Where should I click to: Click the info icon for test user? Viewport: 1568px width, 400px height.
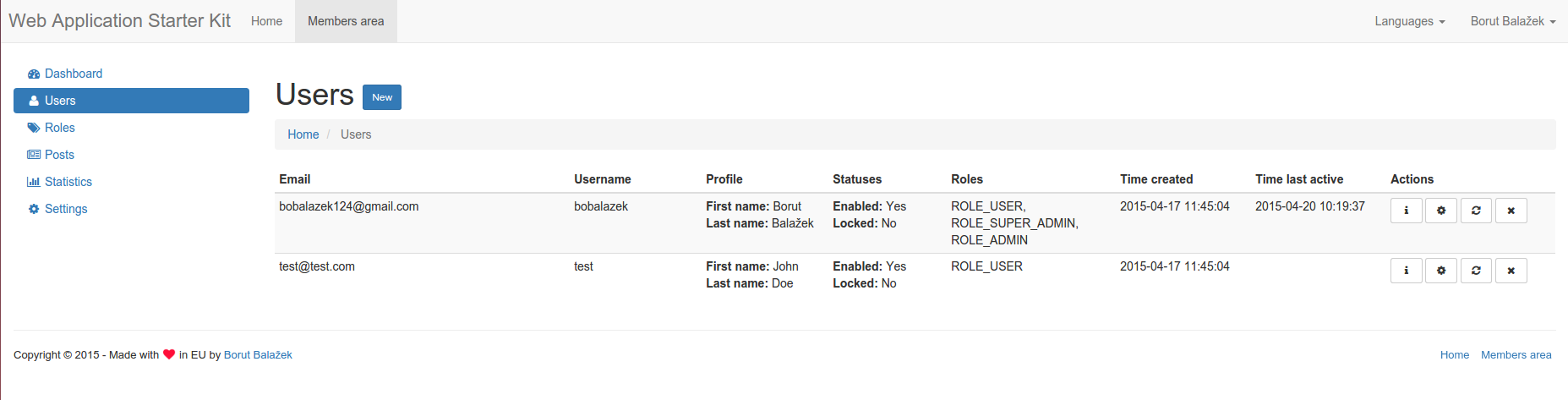(x=1406, y=271)
